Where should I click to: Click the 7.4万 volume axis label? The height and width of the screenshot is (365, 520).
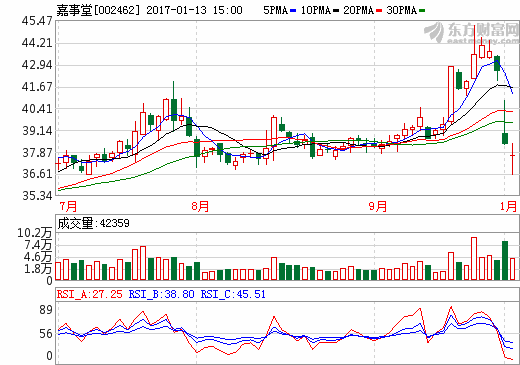38,245
